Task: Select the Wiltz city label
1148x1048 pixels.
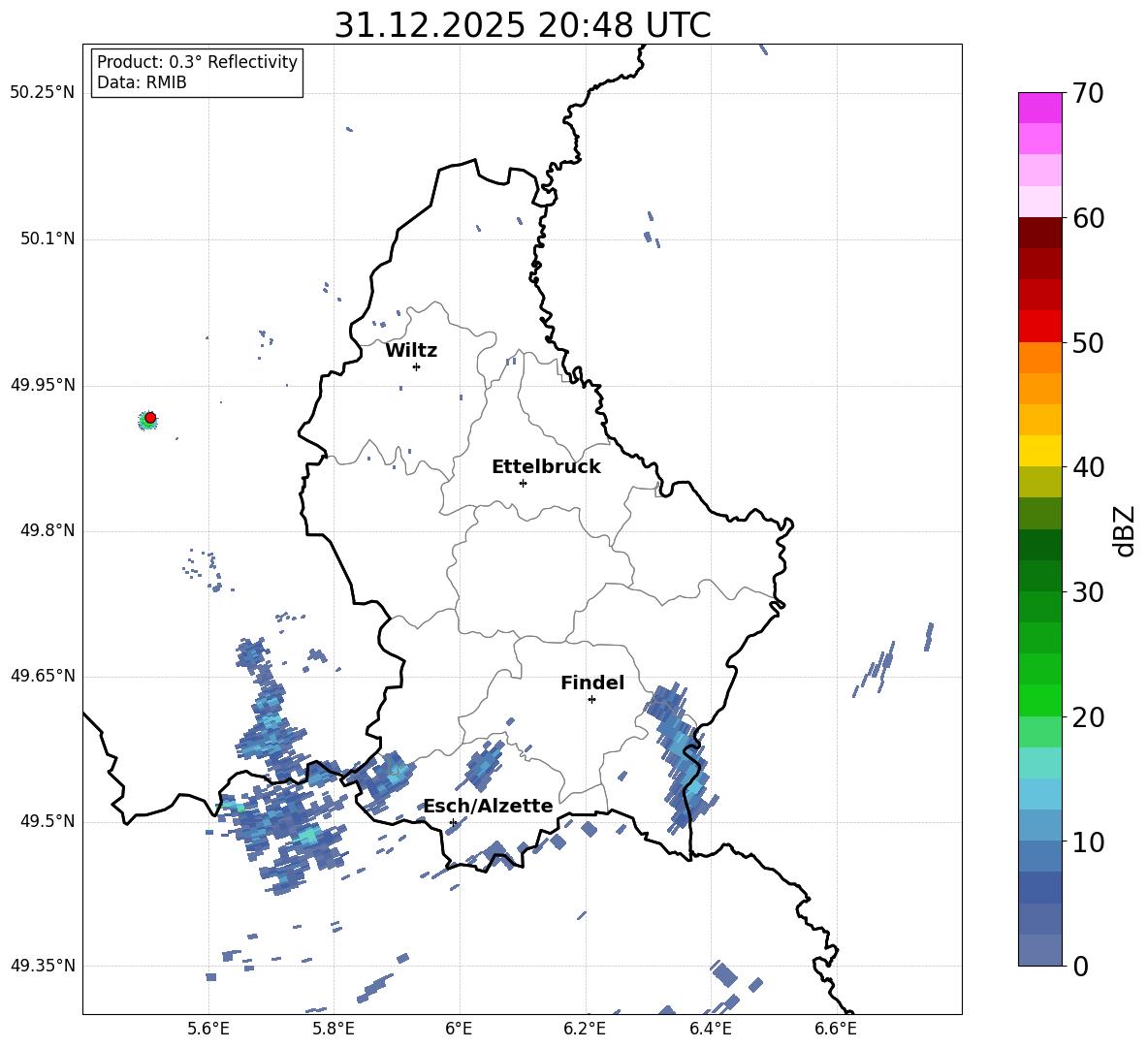Action: click(411, 351)
